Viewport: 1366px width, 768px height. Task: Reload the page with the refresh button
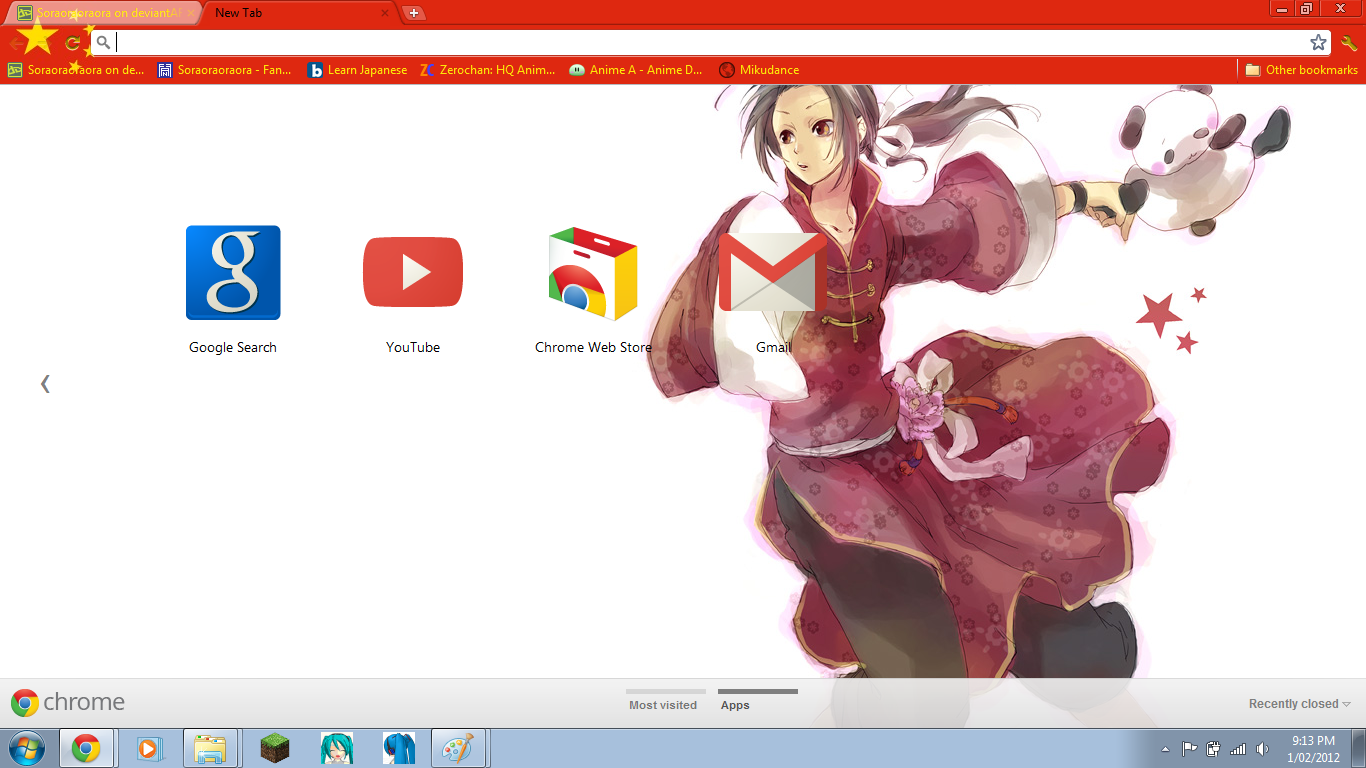click(72, 43)
